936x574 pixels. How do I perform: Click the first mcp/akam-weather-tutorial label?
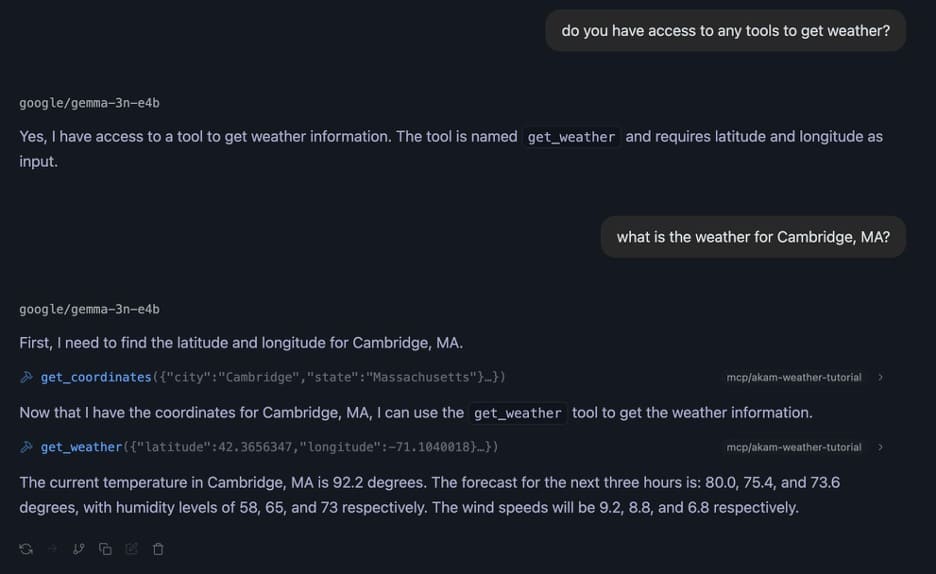(x=794, y=378)
